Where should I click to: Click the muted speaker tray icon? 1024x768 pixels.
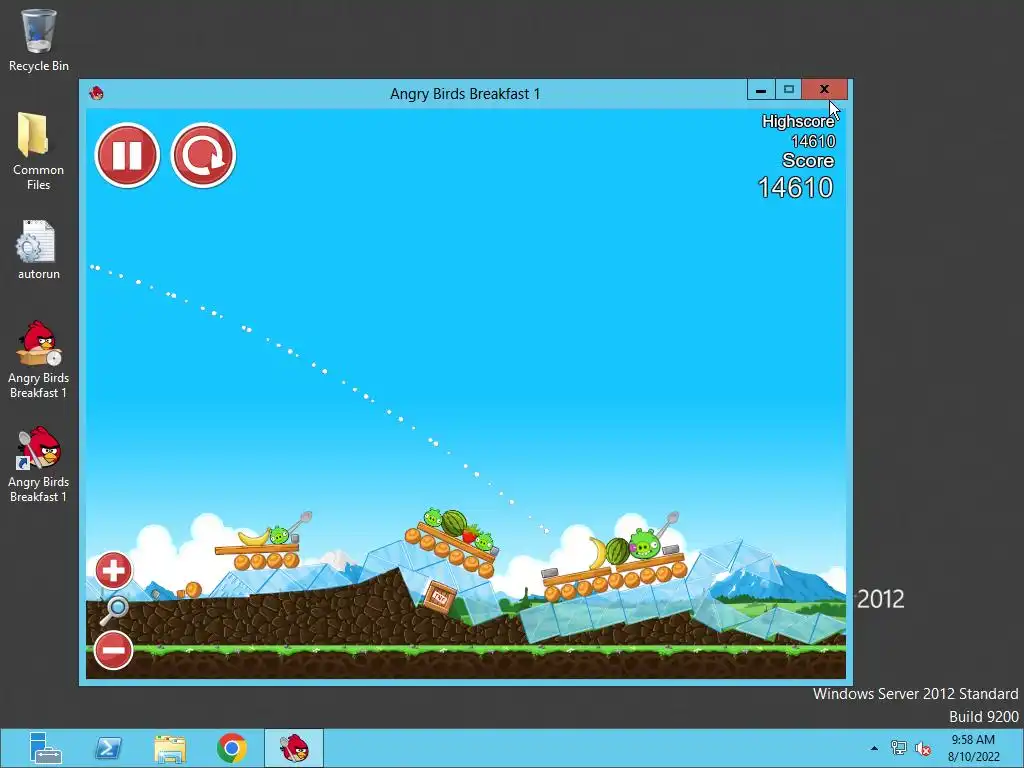point(923,748)
